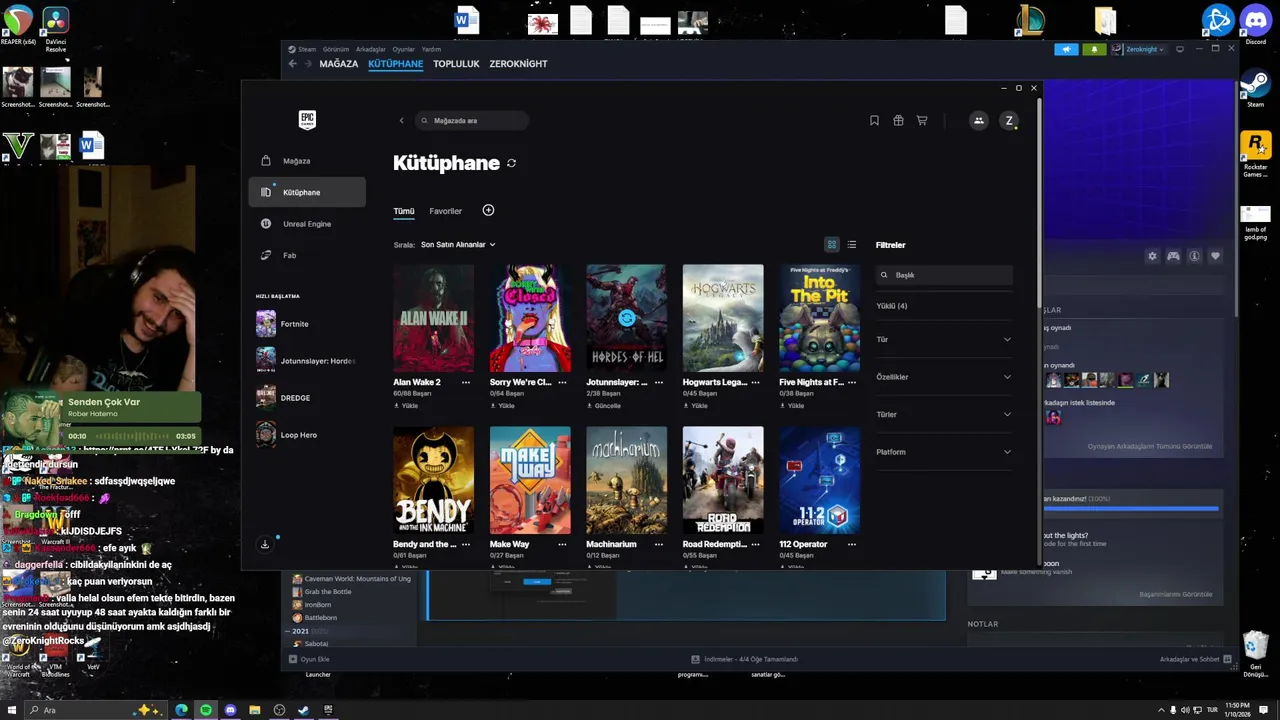Open the Görünüm menu in Steam
Screen dimensions: 1280x720
(x=336, y=49)
